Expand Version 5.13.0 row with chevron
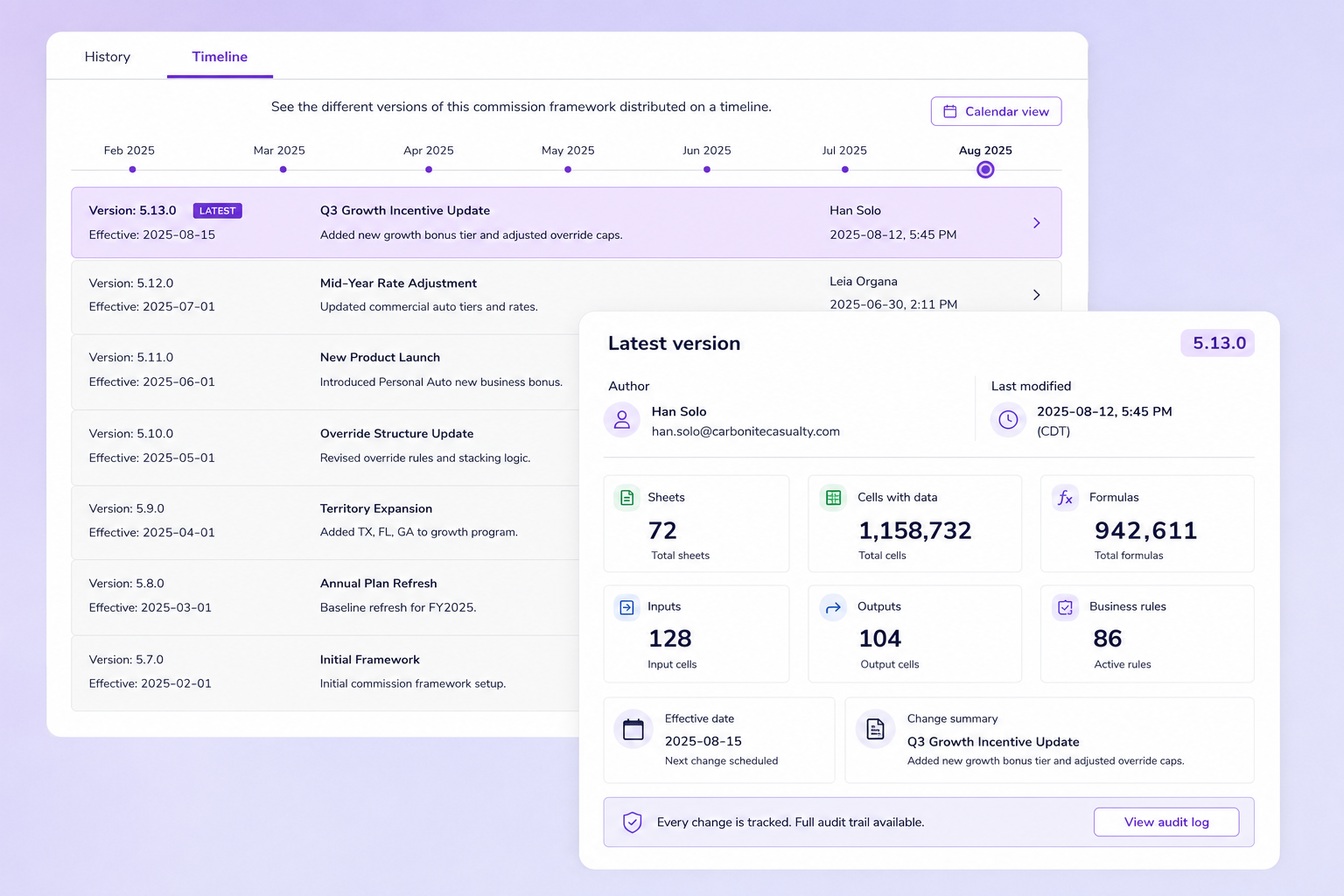Screen dimensions: 1344x896 (x=1036, y=223)
